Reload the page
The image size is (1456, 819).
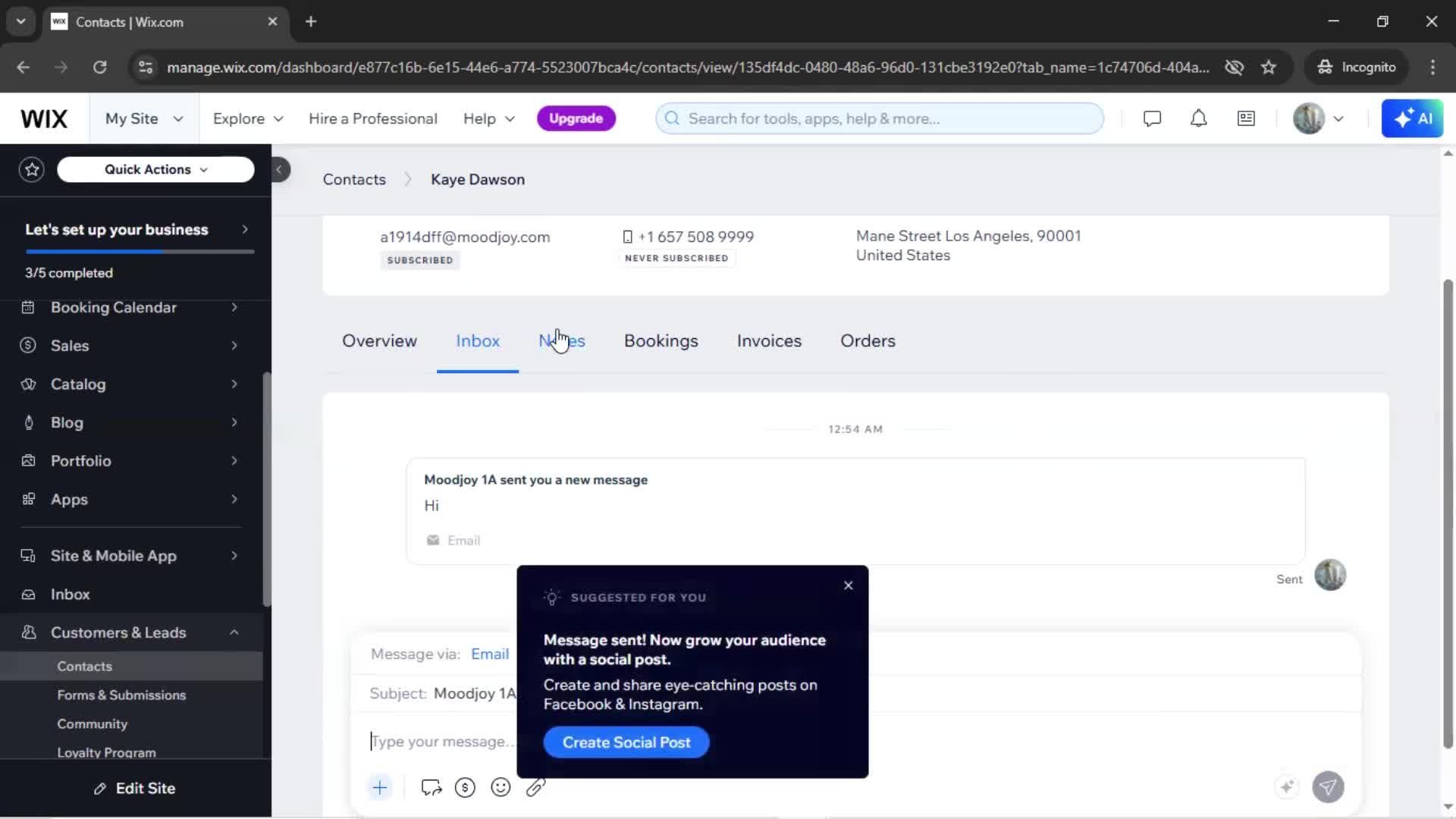point(99,67)
